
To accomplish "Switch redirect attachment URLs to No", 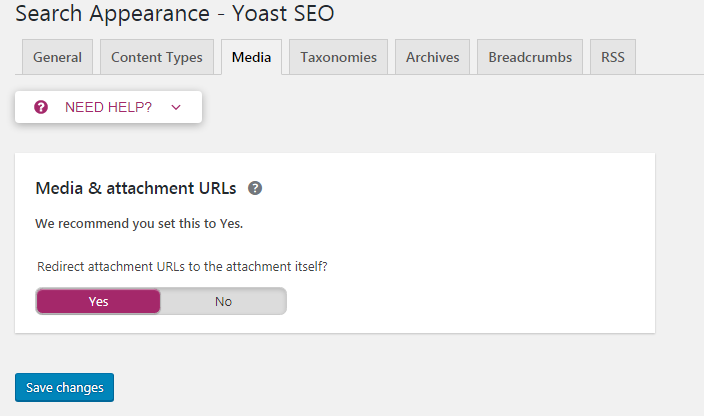I will coord(223,301).
